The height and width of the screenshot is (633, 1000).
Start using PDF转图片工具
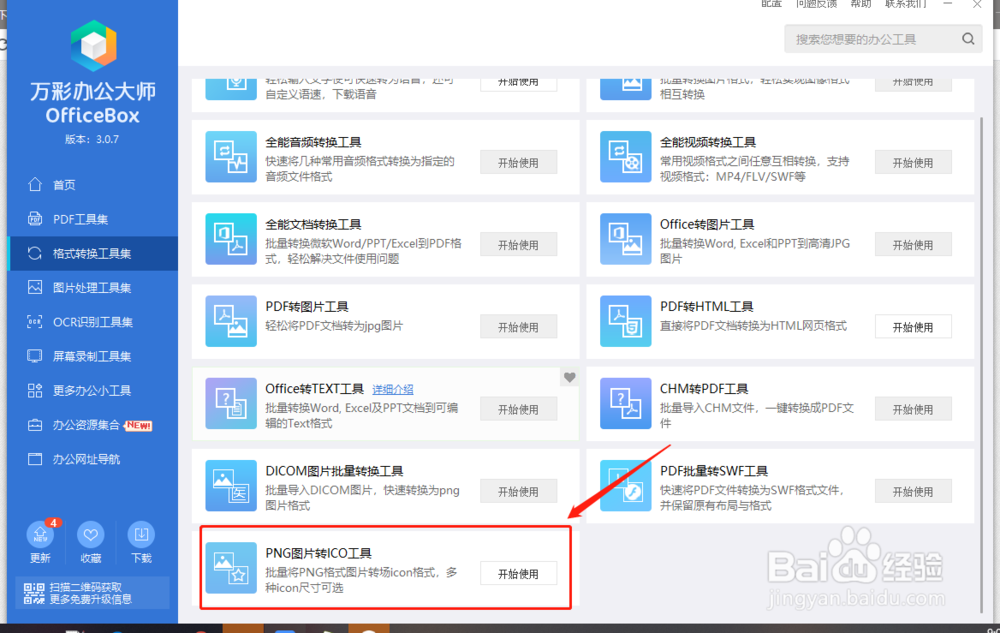[x=518, y=327]
